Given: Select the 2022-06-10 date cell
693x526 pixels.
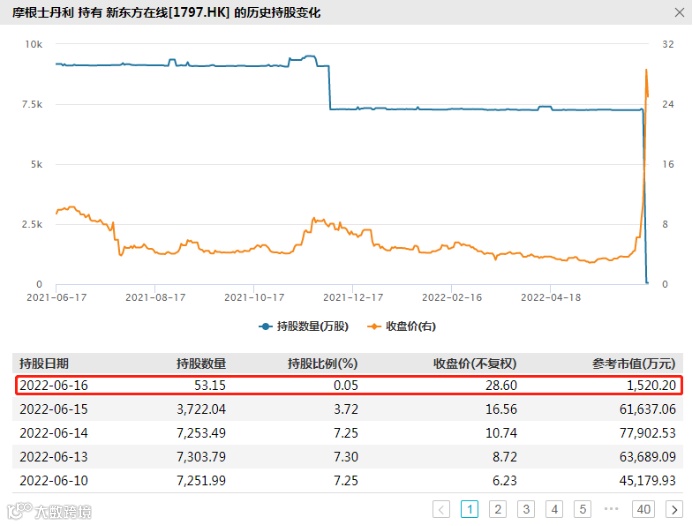Looking at the screenshot, I should pos(53,480).
